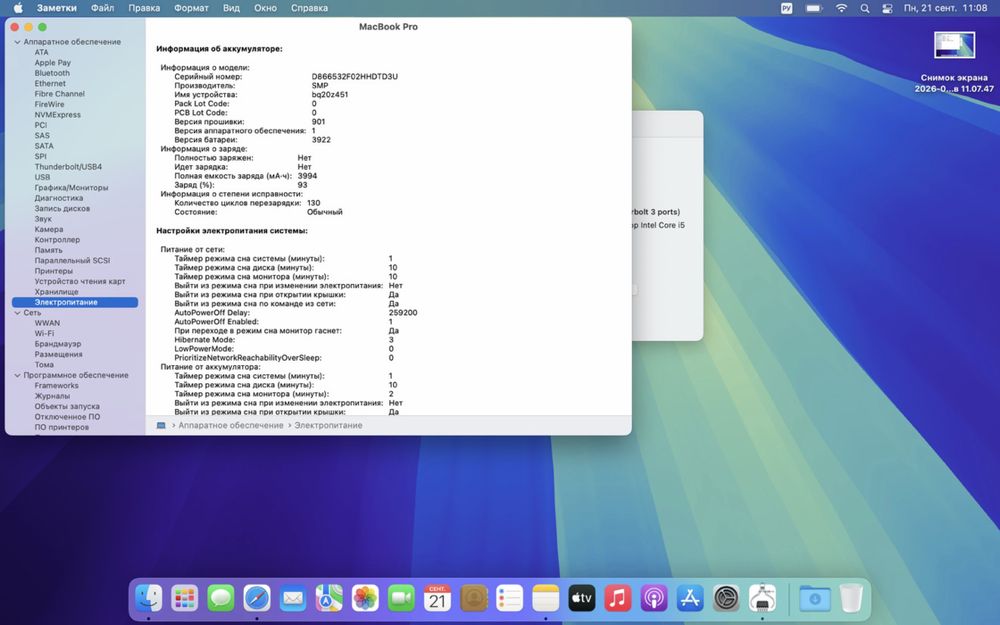Open System Information chip icon in dock

[762, 598]
